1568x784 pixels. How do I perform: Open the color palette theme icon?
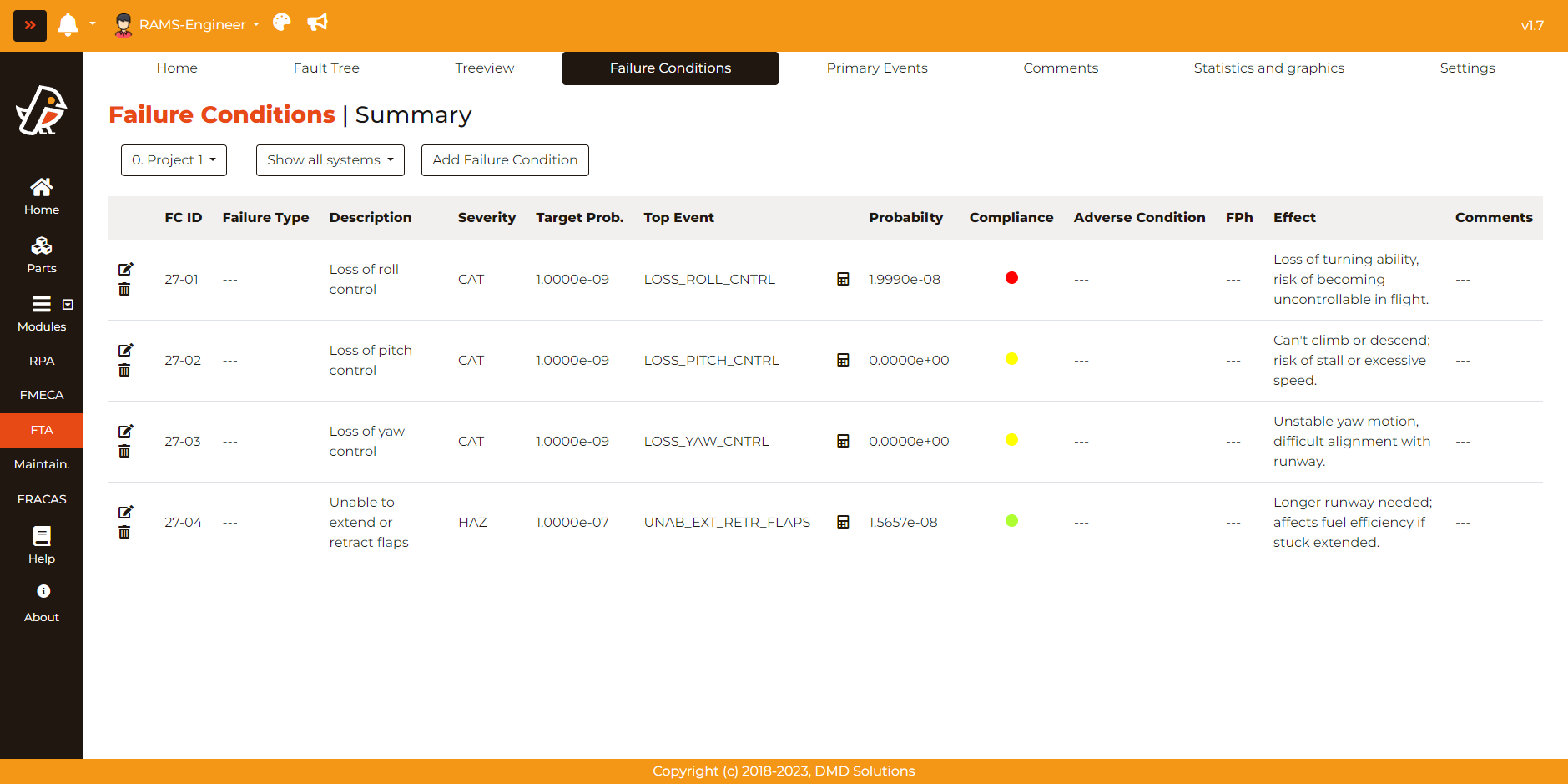coord(282,23)
